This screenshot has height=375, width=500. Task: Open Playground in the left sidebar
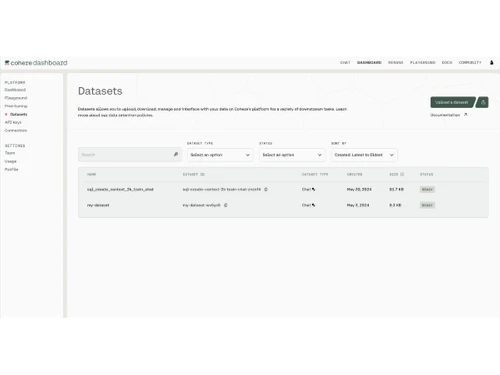pos(16,98)
